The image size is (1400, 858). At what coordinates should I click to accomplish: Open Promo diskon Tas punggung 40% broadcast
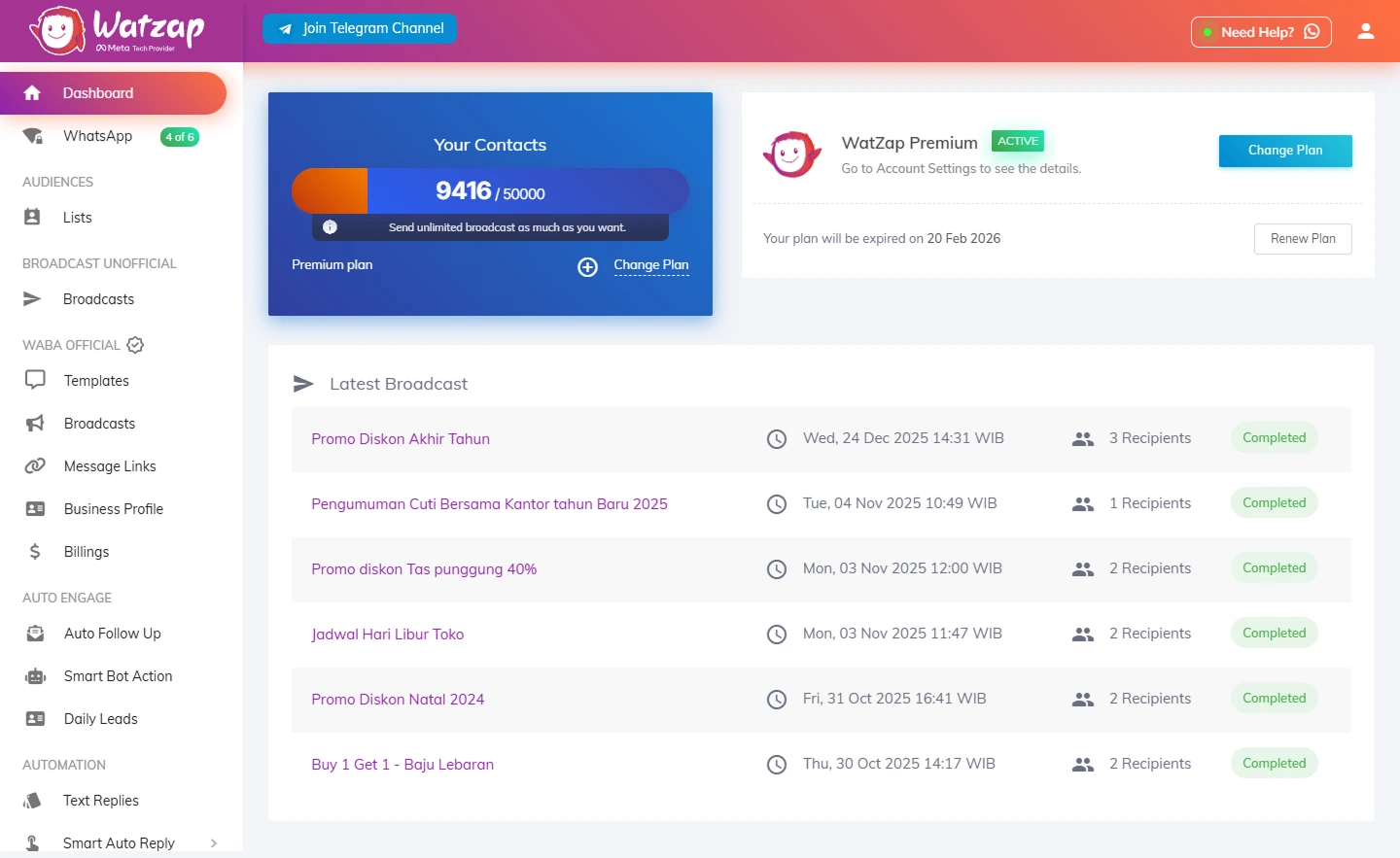[x=424, y=569]
